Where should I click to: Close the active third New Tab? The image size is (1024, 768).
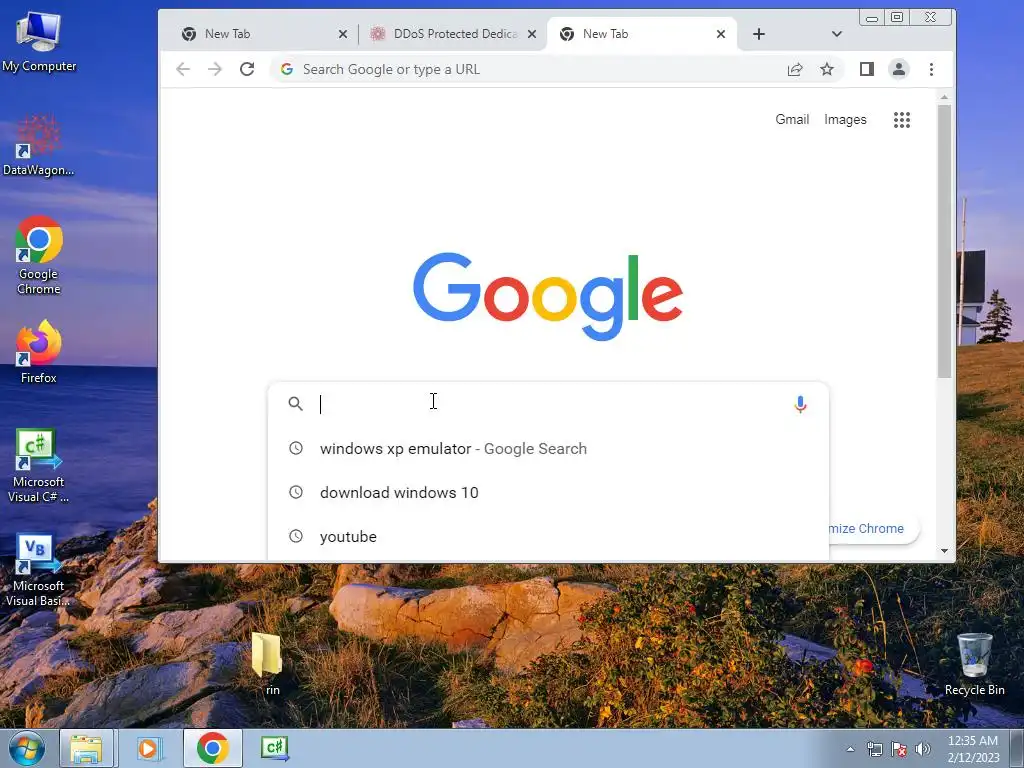click(721, 34)
